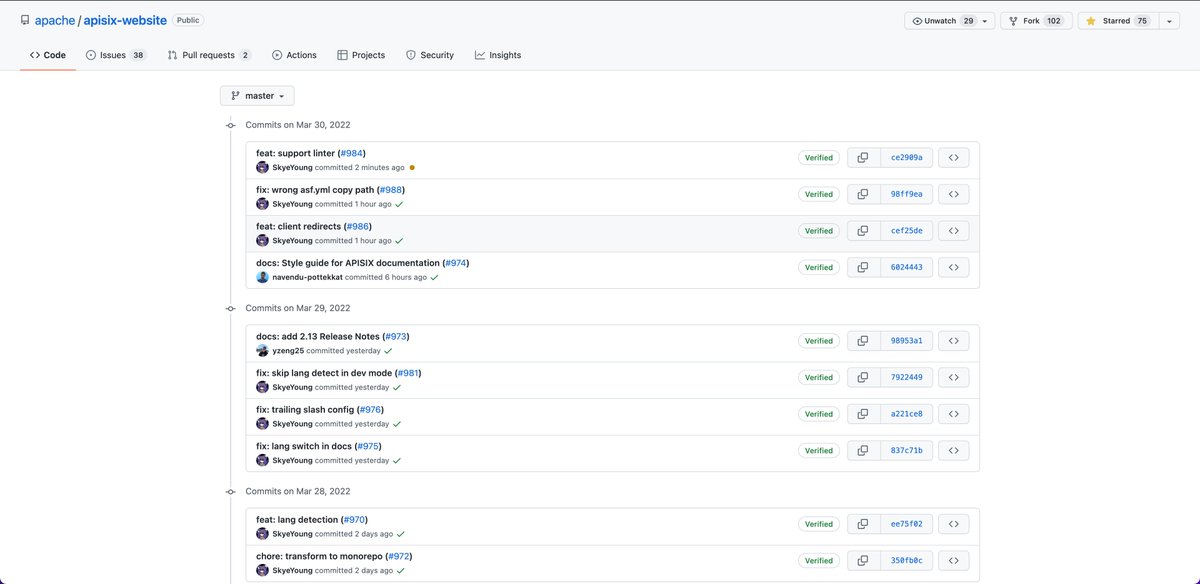Open the Insights tab
1200x584 pixels.
coord(497,55)
